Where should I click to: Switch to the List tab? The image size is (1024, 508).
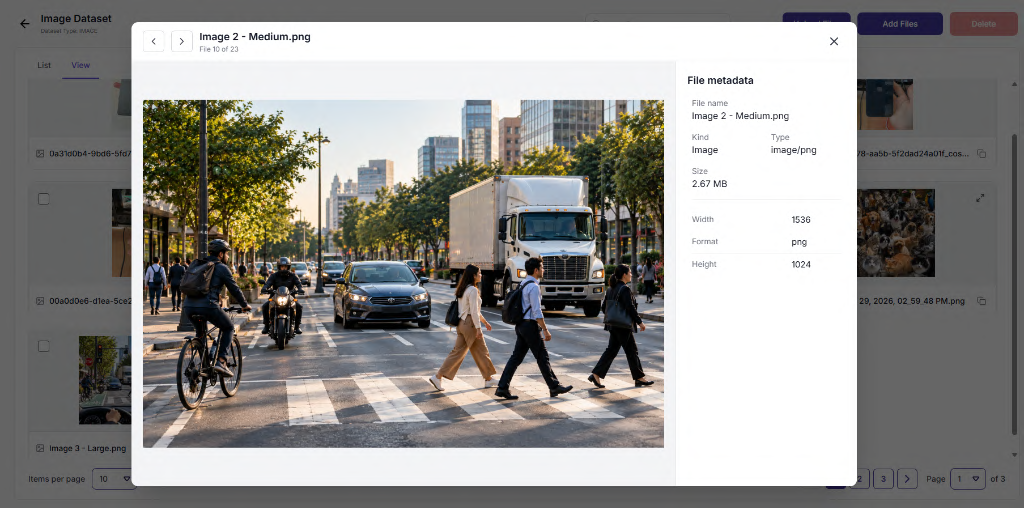pyautogui.click(x=44, y=65)
